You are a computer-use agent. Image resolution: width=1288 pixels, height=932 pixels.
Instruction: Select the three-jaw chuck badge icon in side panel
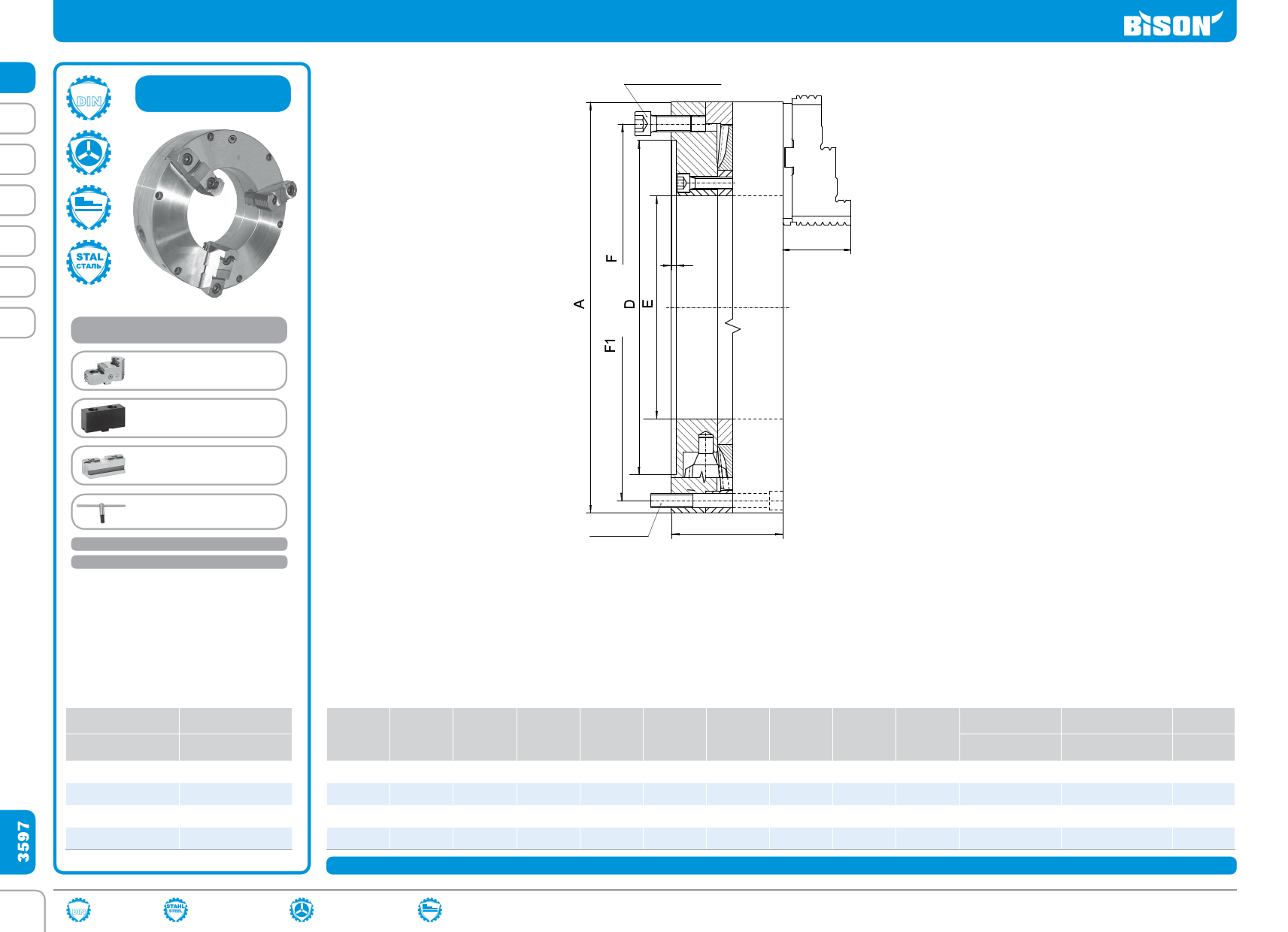pos(89,153)
